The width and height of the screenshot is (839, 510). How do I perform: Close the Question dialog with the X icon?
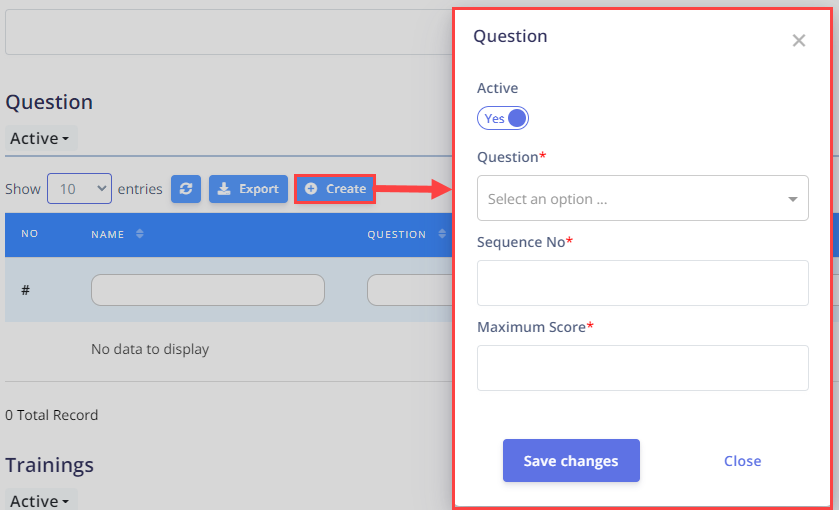[x=798, y=40]
